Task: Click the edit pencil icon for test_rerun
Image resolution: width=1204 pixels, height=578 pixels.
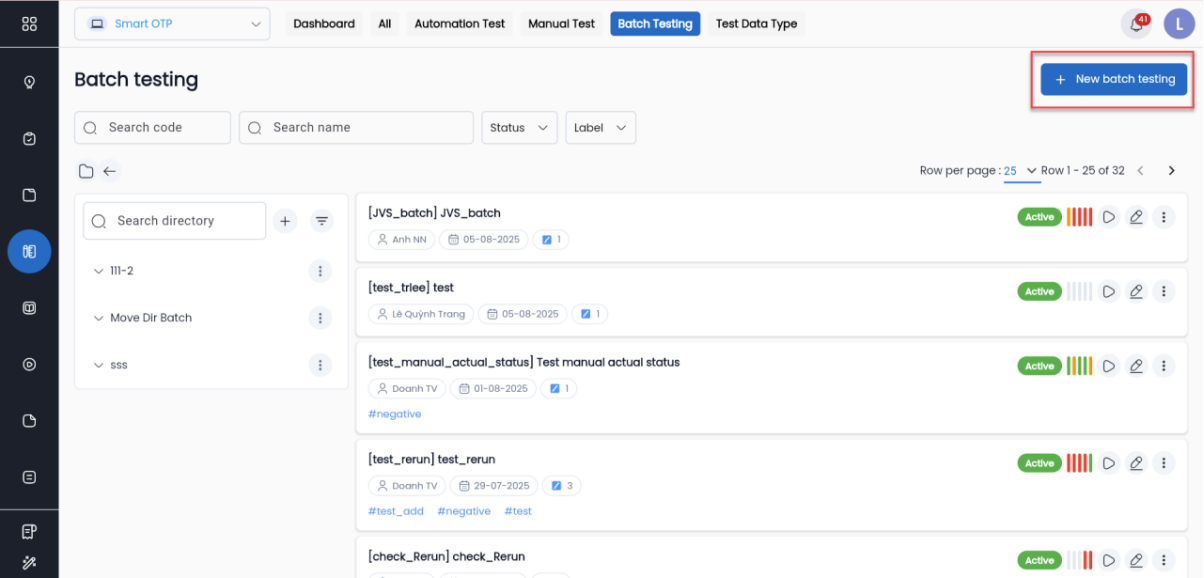Action: pyautogui.click(x=1136, y=463)
